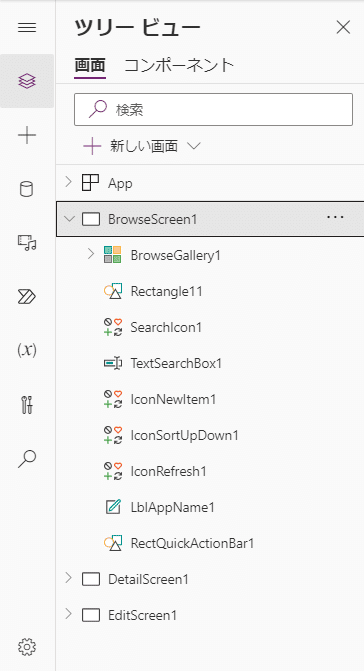Expand the BrowseGallery1 item
This screenshot has height=671, width=364.
90,255
